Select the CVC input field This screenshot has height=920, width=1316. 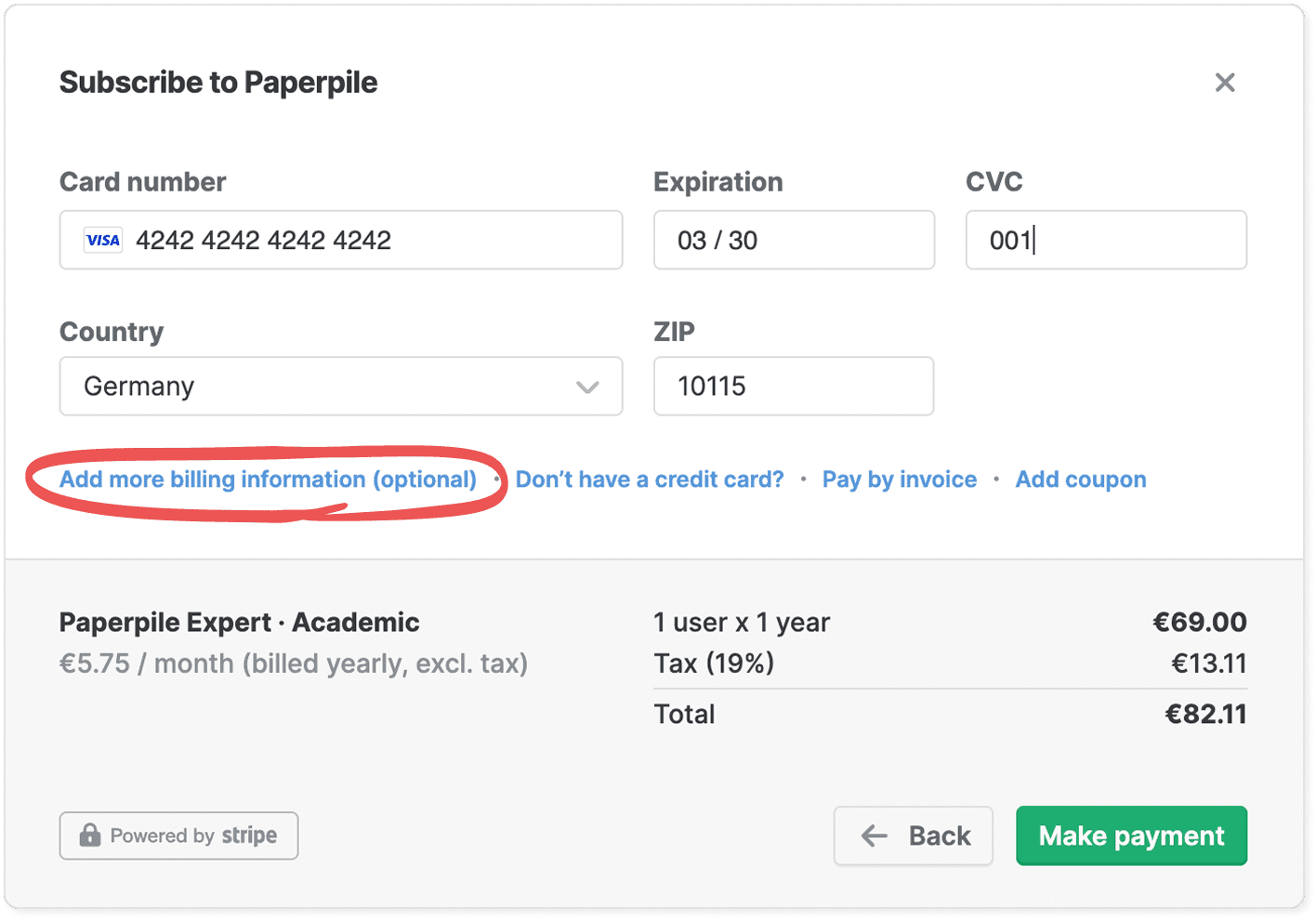pos(1106,241)
